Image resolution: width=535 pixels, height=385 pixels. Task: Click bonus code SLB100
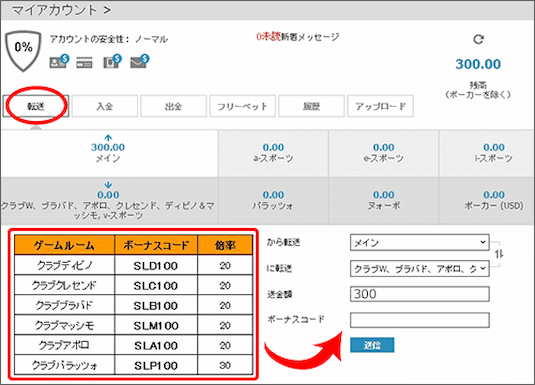pos(156,305)
